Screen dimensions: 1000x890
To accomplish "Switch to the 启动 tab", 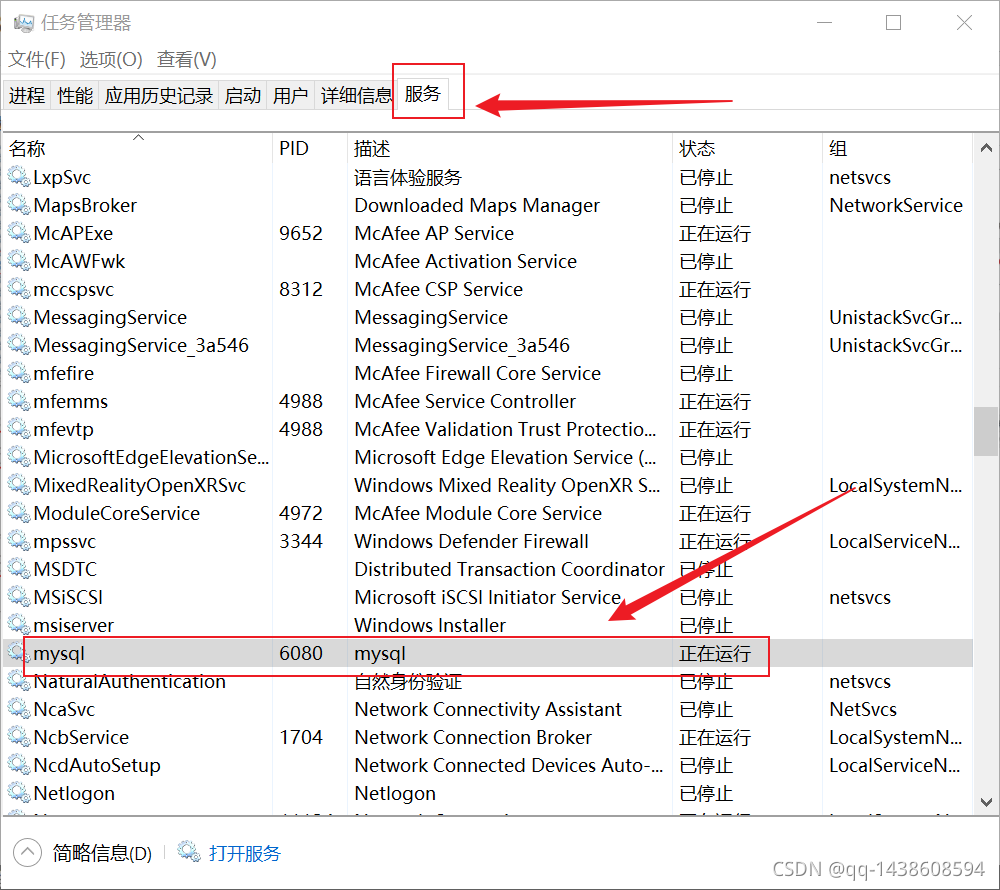I will click(242, 96).
